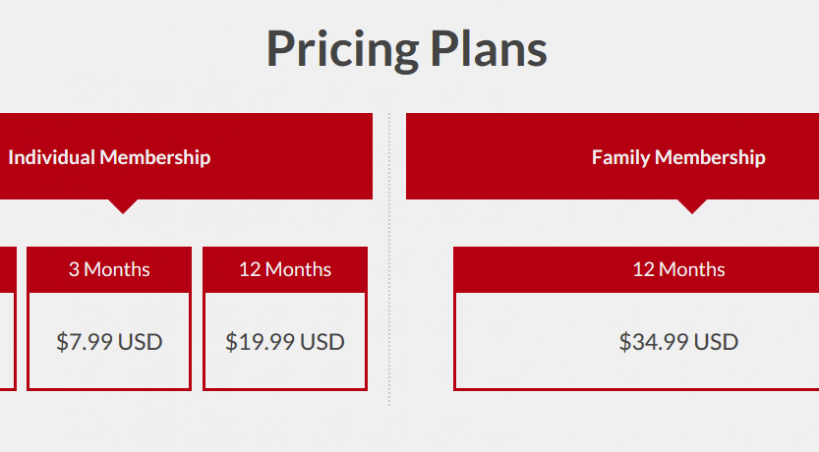
Task: Click the cut-off plan card's red header at left edge
Action: pyautogui.click(x=7, y=269)
